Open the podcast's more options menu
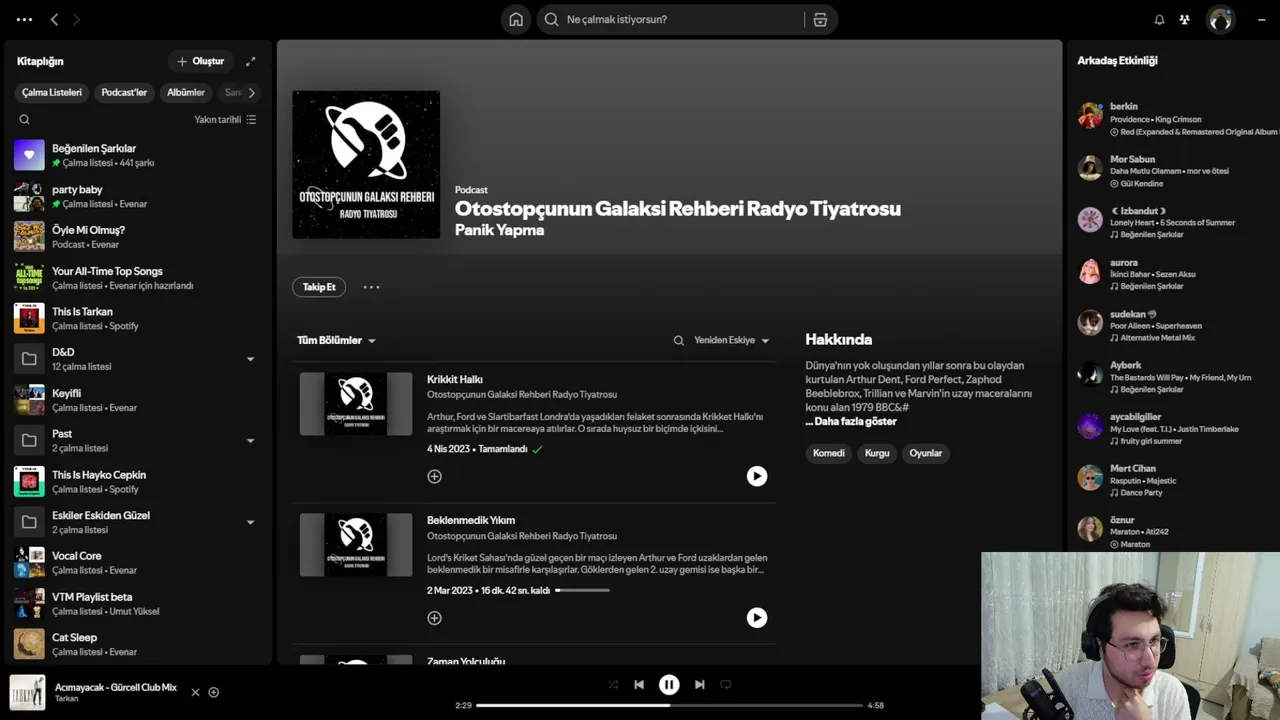Screen dimensions: 1280x720 (x=371, y=287)
